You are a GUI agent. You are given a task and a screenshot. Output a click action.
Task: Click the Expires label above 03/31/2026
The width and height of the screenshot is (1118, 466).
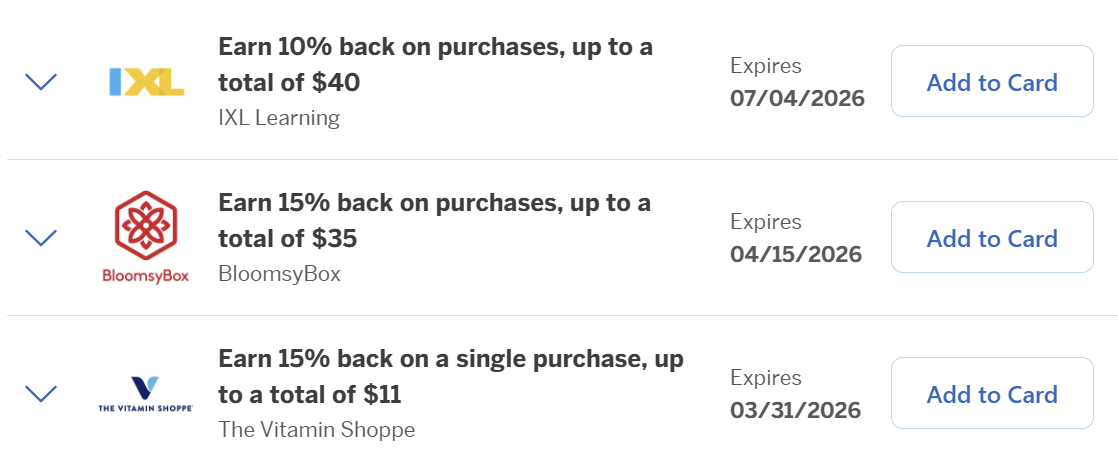click(x=766, y=378)
